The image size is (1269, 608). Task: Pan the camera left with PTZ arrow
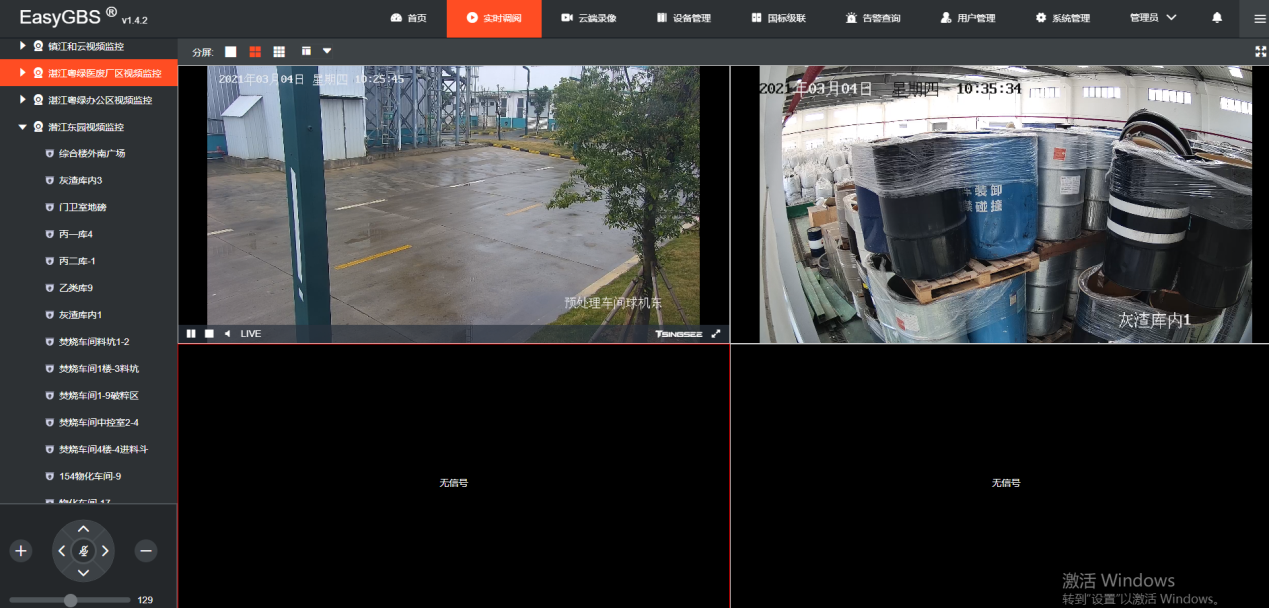61,551
